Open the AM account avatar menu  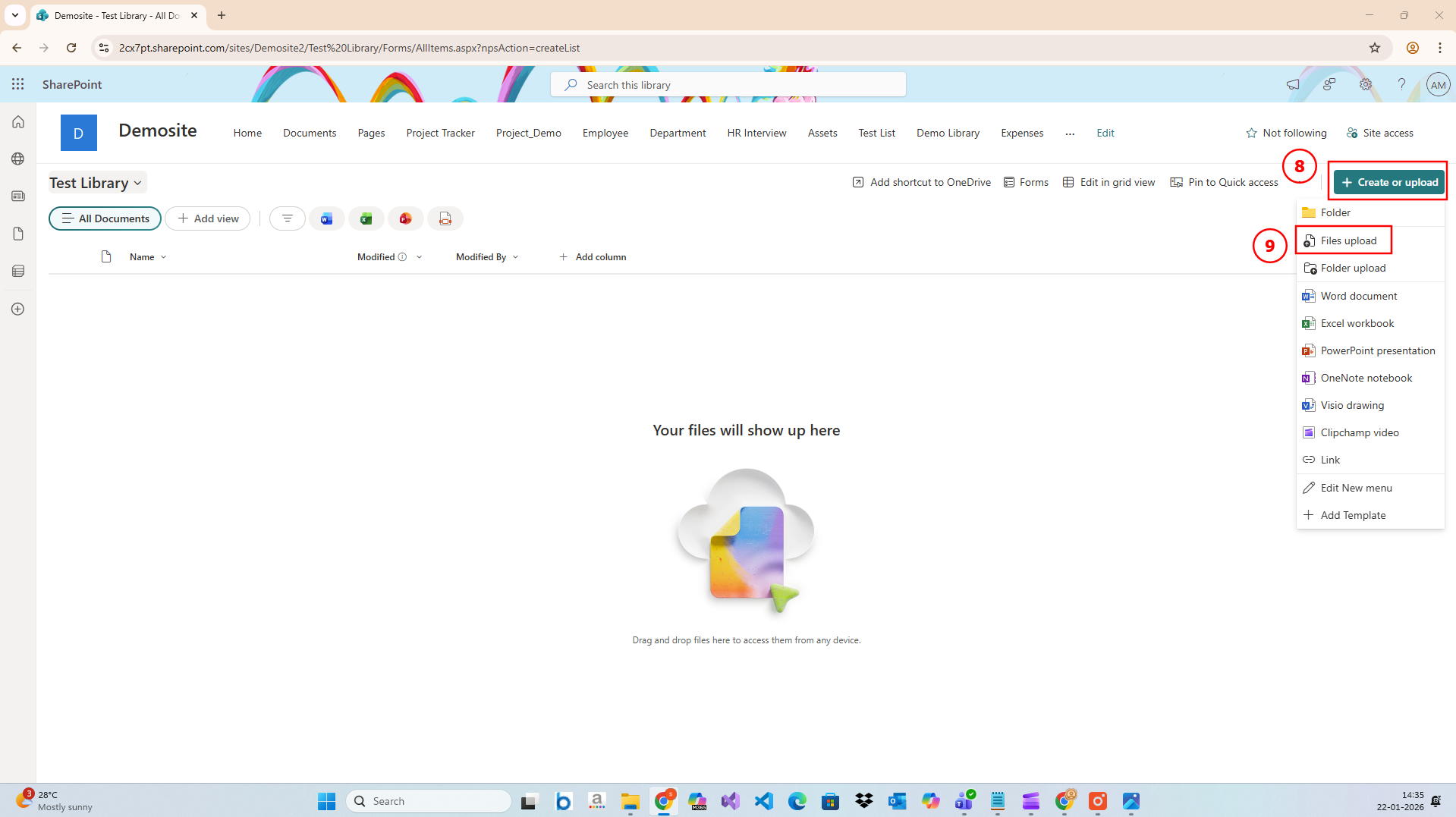coord(1438,85)
